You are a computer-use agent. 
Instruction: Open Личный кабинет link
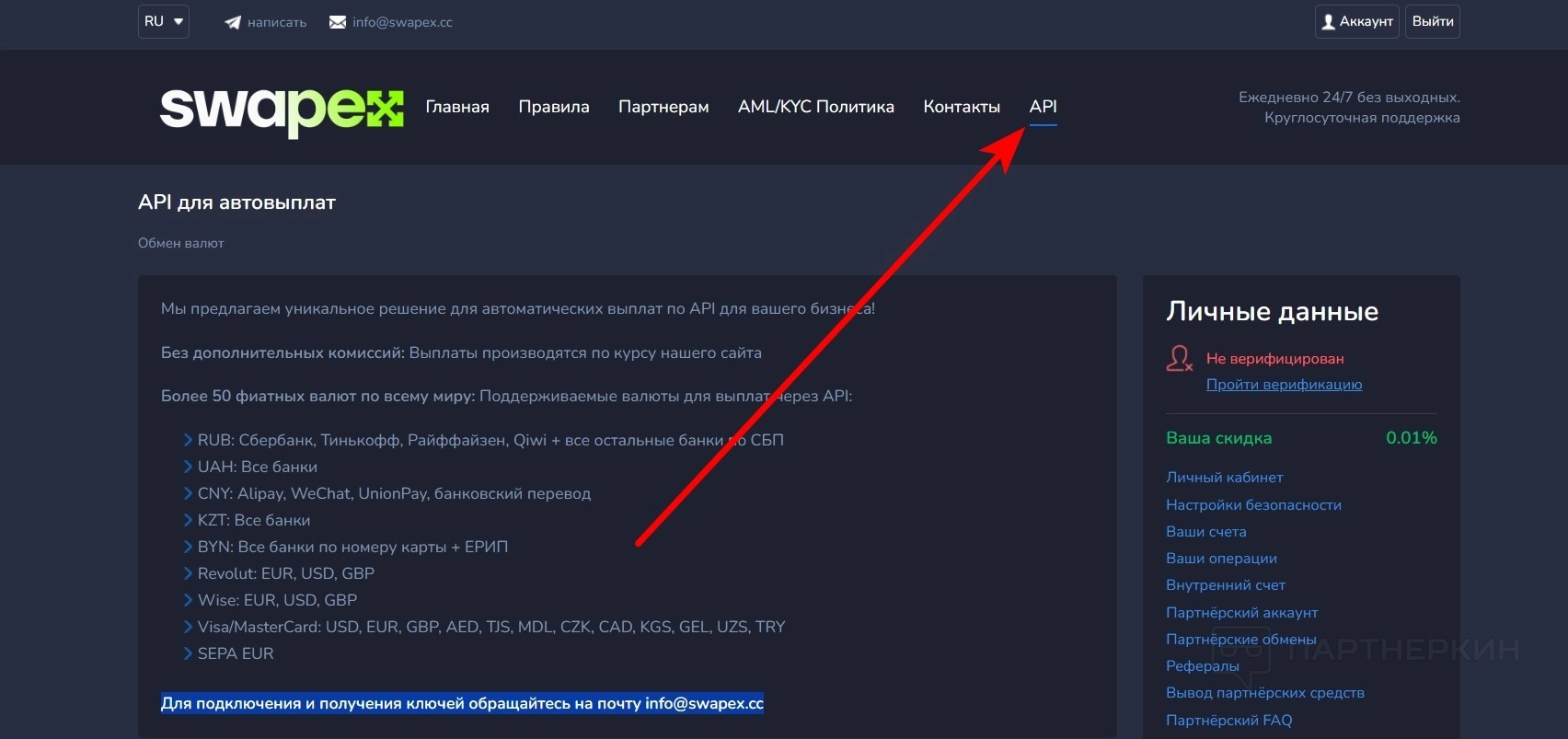coord(1224,478)
